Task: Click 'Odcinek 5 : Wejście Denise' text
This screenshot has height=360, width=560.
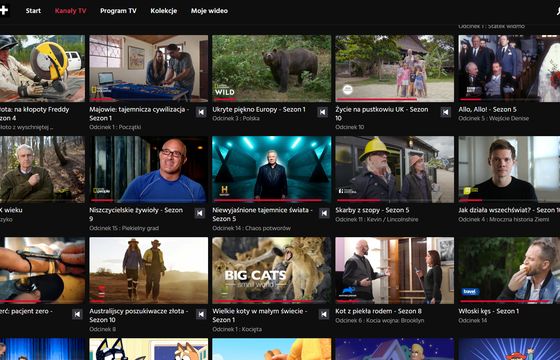Action: click(x=494, y=118)
